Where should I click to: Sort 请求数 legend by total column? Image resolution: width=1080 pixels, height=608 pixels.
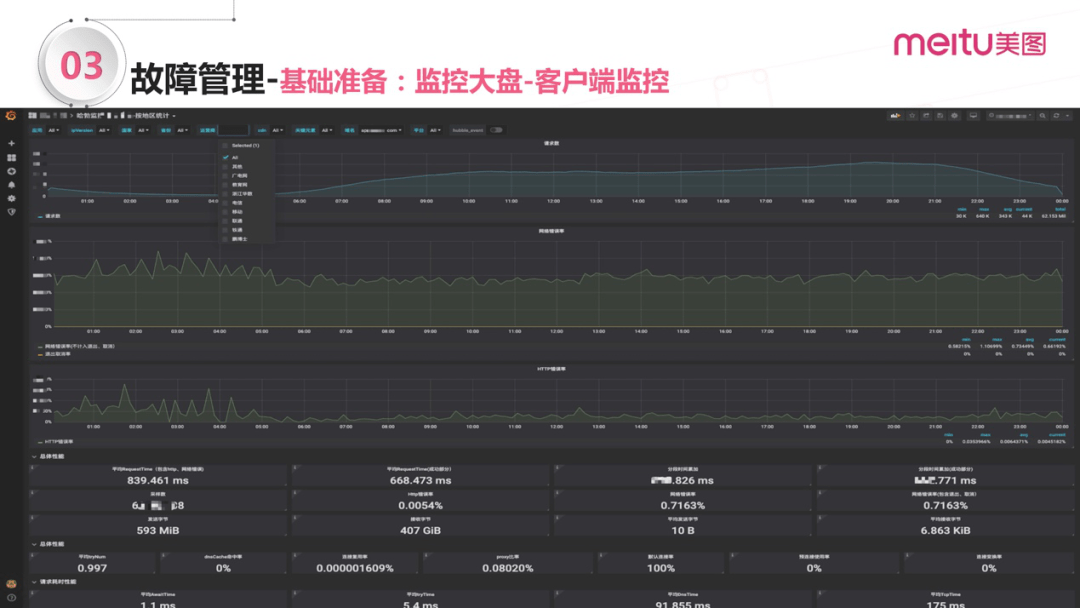[x=1060, y=209]
